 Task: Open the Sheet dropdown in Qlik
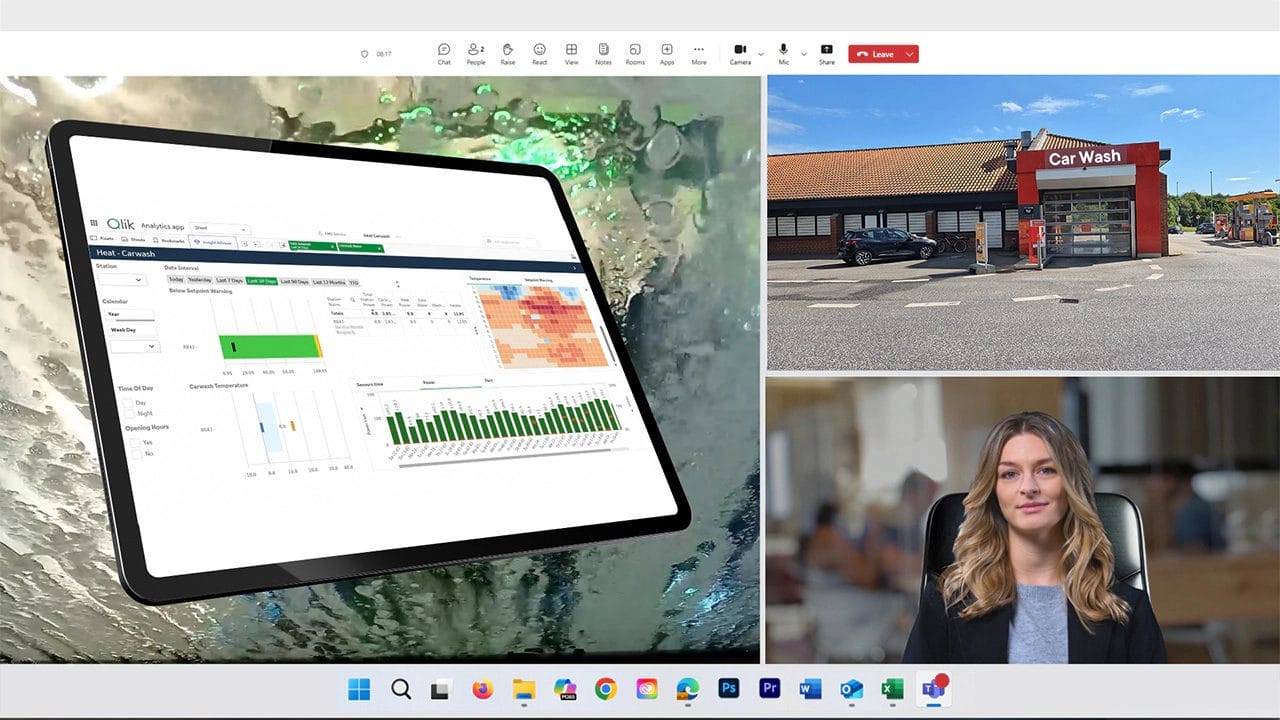click(220, 229)
